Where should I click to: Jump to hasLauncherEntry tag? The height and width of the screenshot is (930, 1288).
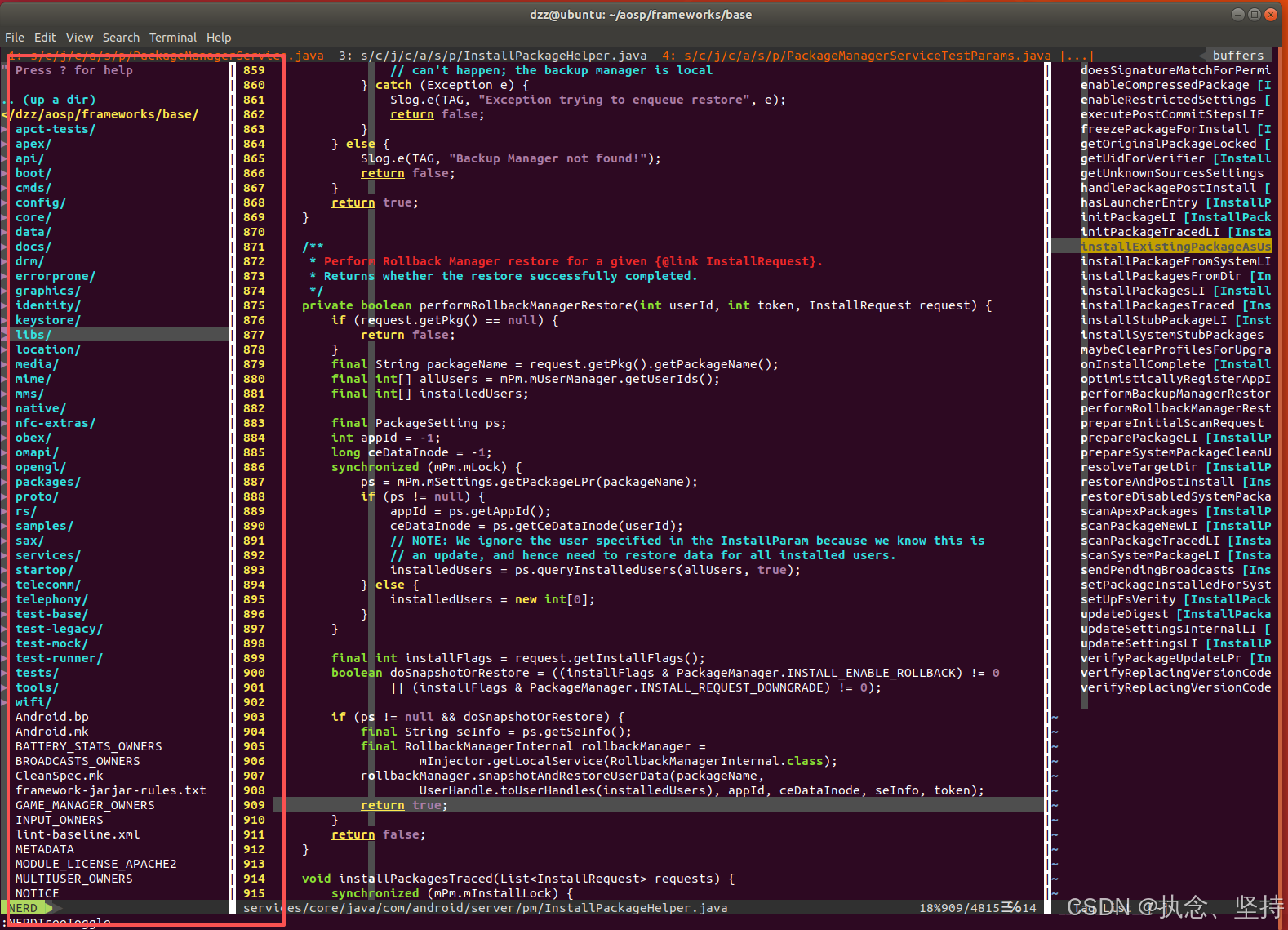pyautogui.click(x=1175, y=202)
